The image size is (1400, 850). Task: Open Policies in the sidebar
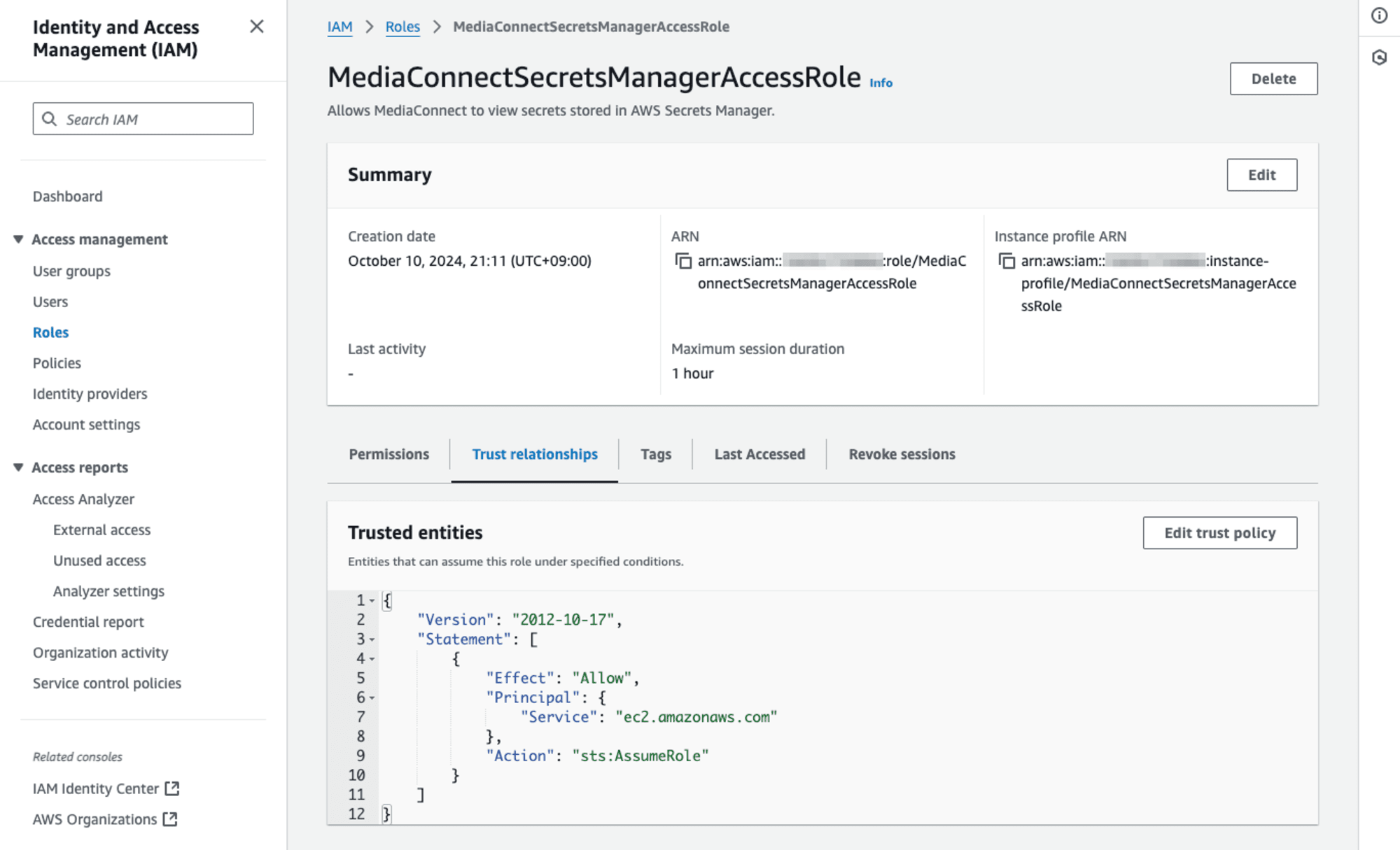[x=57, y=363]
